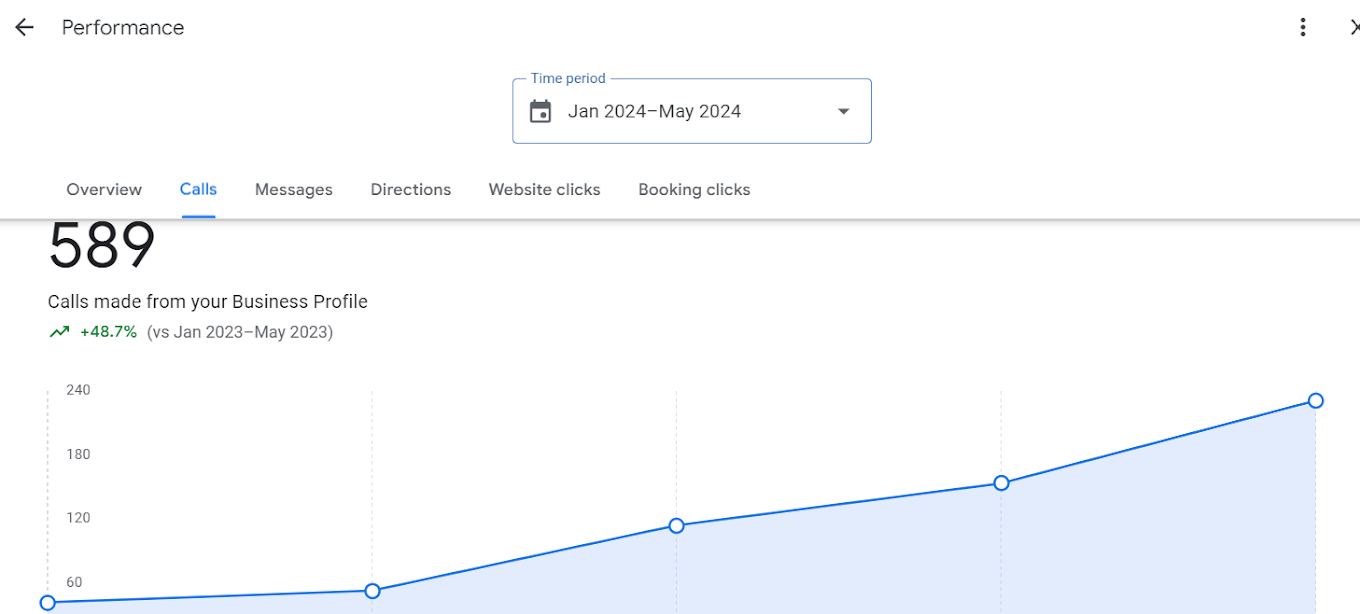Close the Performance panel with X
1360x614 pixels.
coord(1353,28)
